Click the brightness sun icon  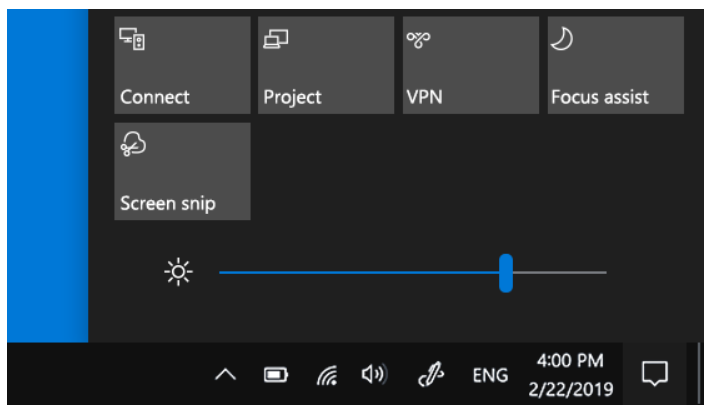click(x=178, y=272)
